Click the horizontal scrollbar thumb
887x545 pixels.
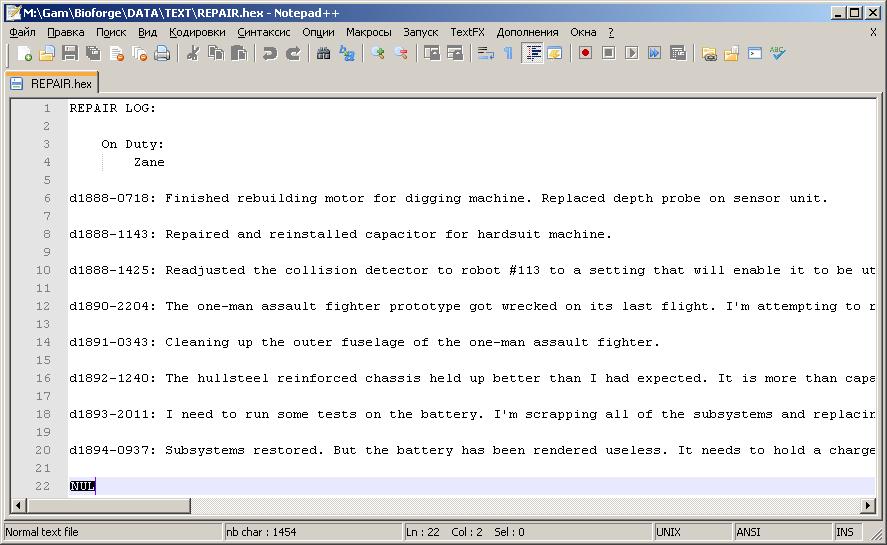(108, 505)
